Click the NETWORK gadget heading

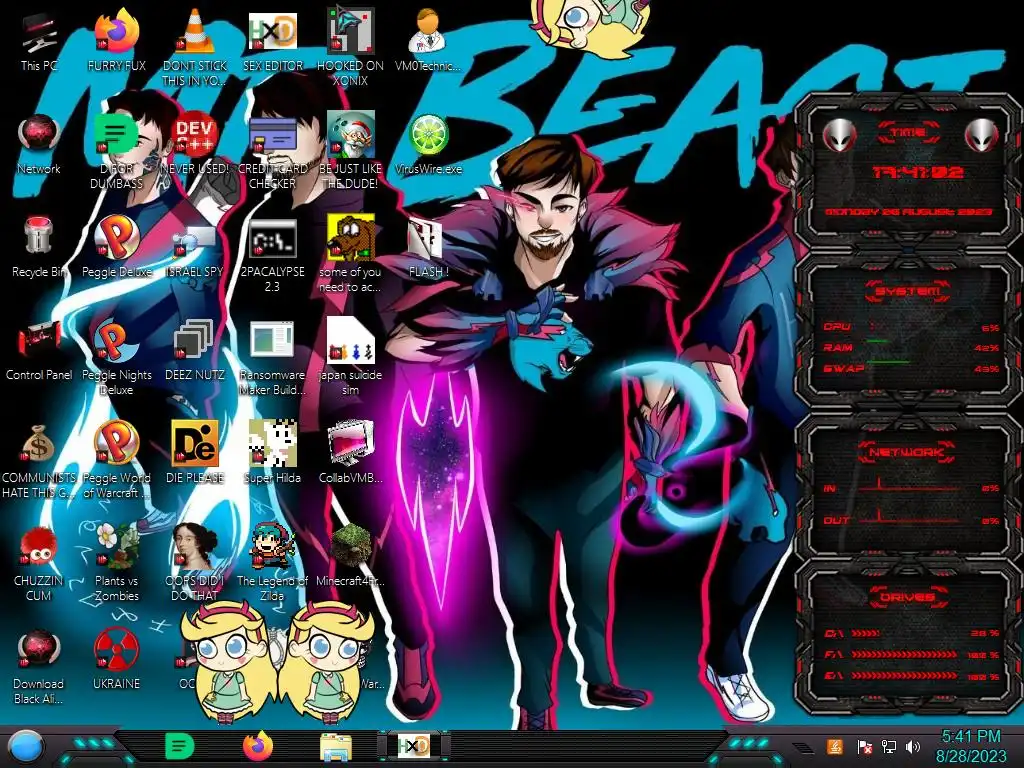pos(907,451)
